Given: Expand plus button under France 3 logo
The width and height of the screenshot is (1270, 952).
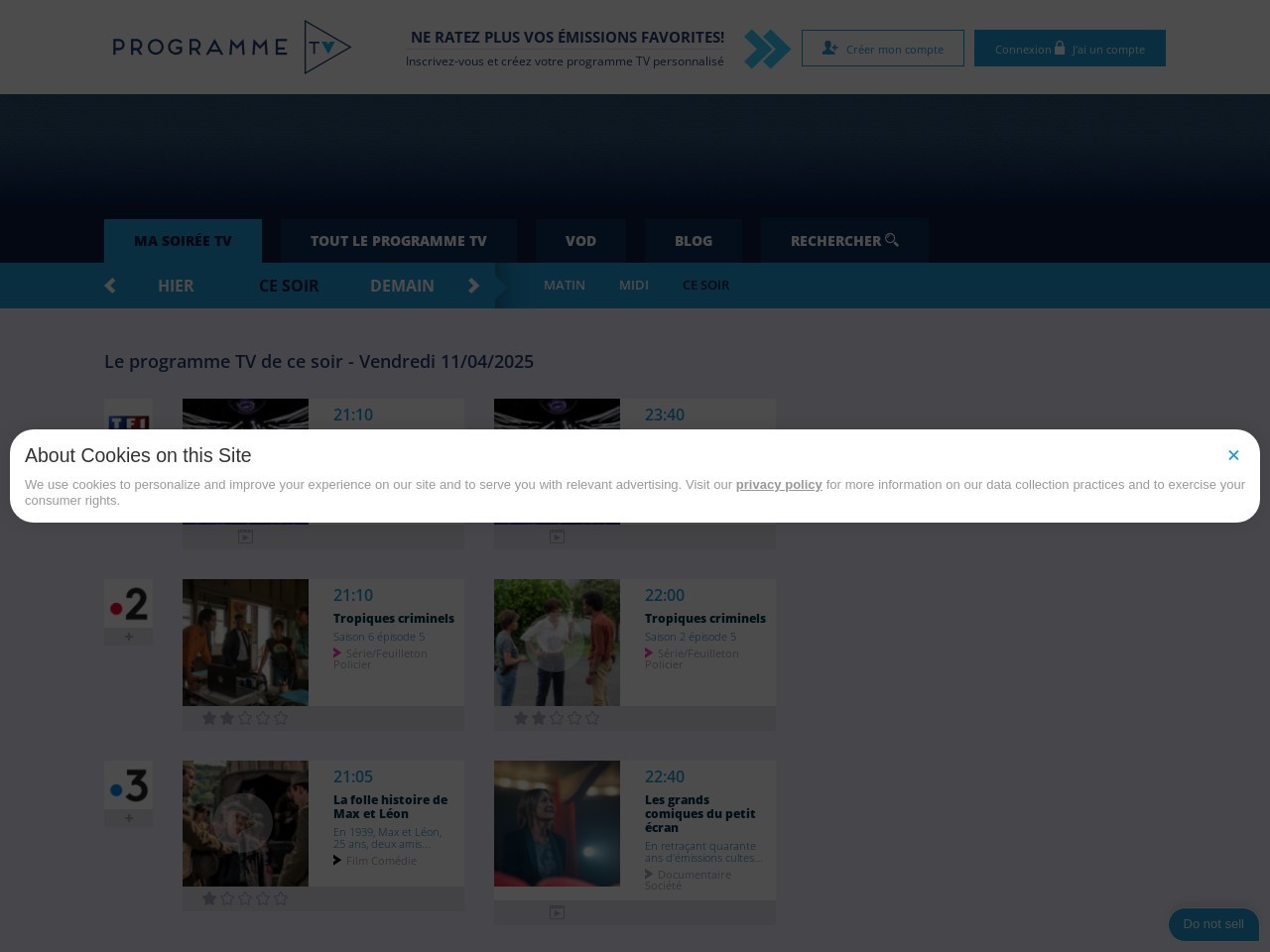Looking at the screenshot, I should [129, 818].
